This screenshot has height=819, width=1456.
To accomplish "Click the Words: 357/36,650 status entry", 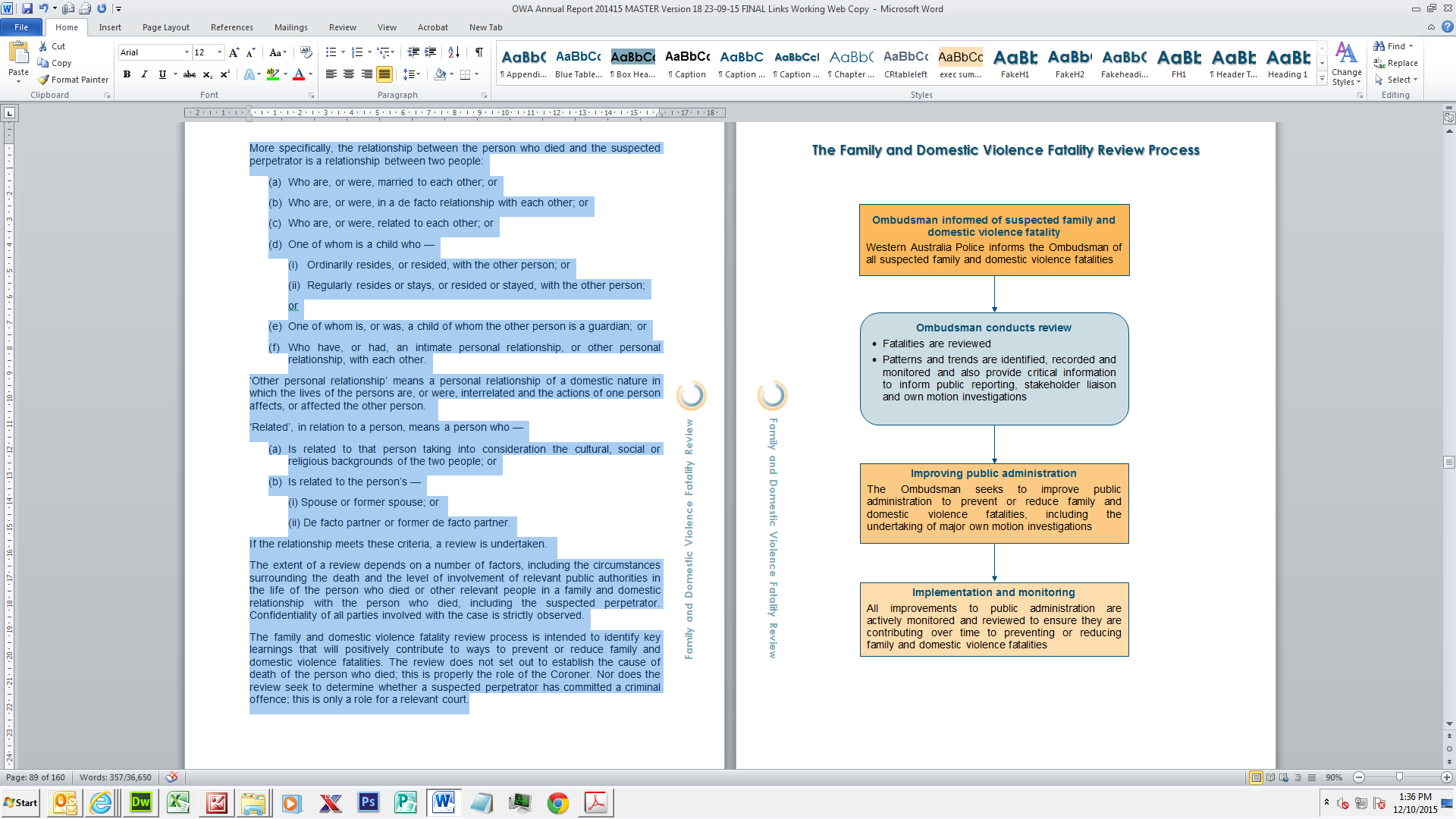I will [115, 777].
